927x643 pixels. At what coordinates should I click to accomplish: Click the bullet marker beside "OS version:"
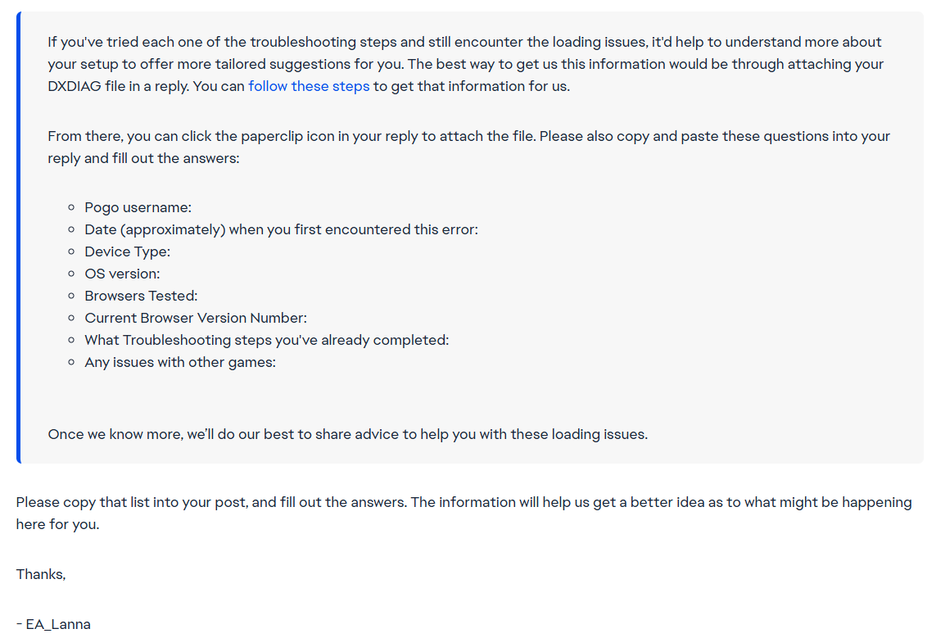pos(72,274)
